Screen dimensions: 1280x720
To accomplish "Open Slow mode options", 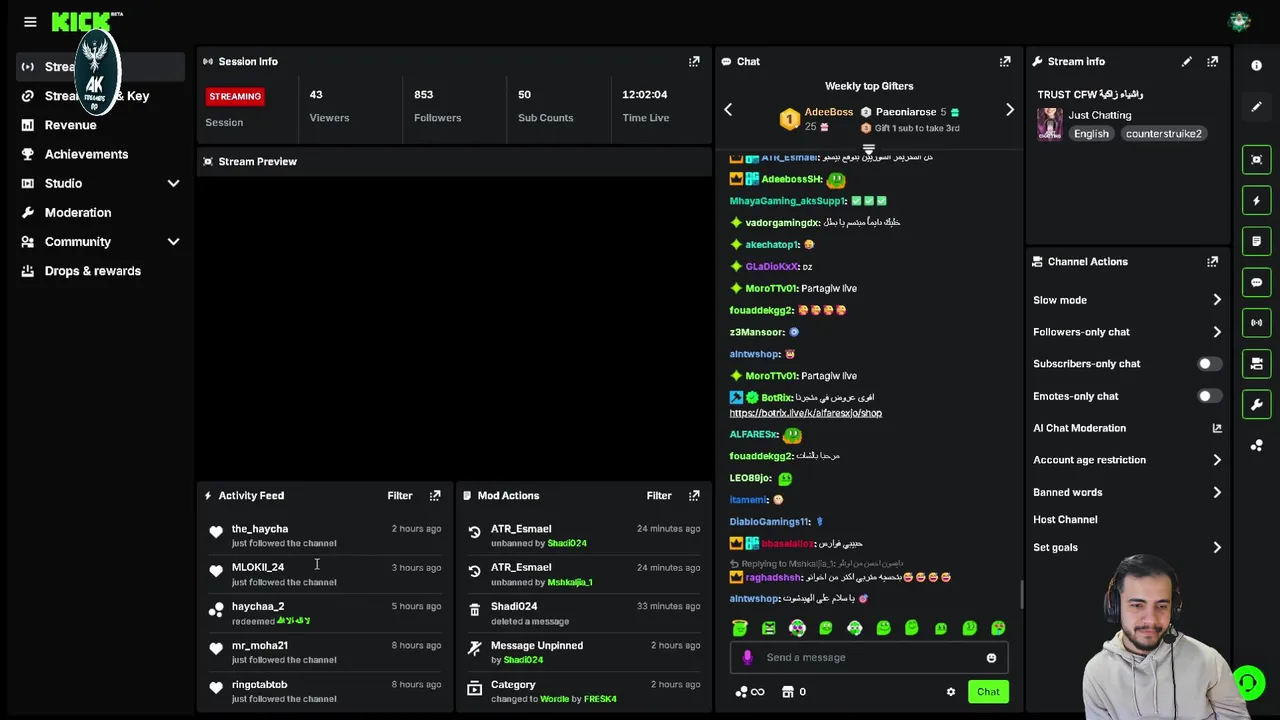I will coord(1128,300).
